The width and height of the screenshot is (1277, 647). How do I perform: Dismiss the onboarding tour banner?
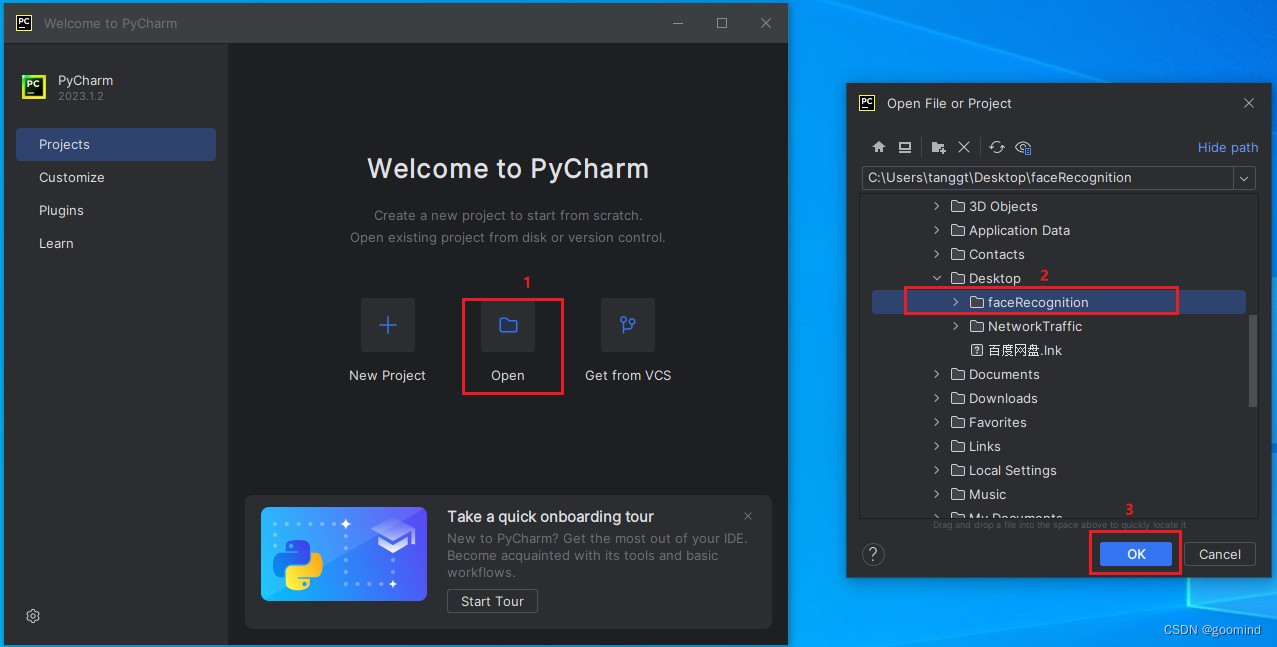tap(748, 516)
